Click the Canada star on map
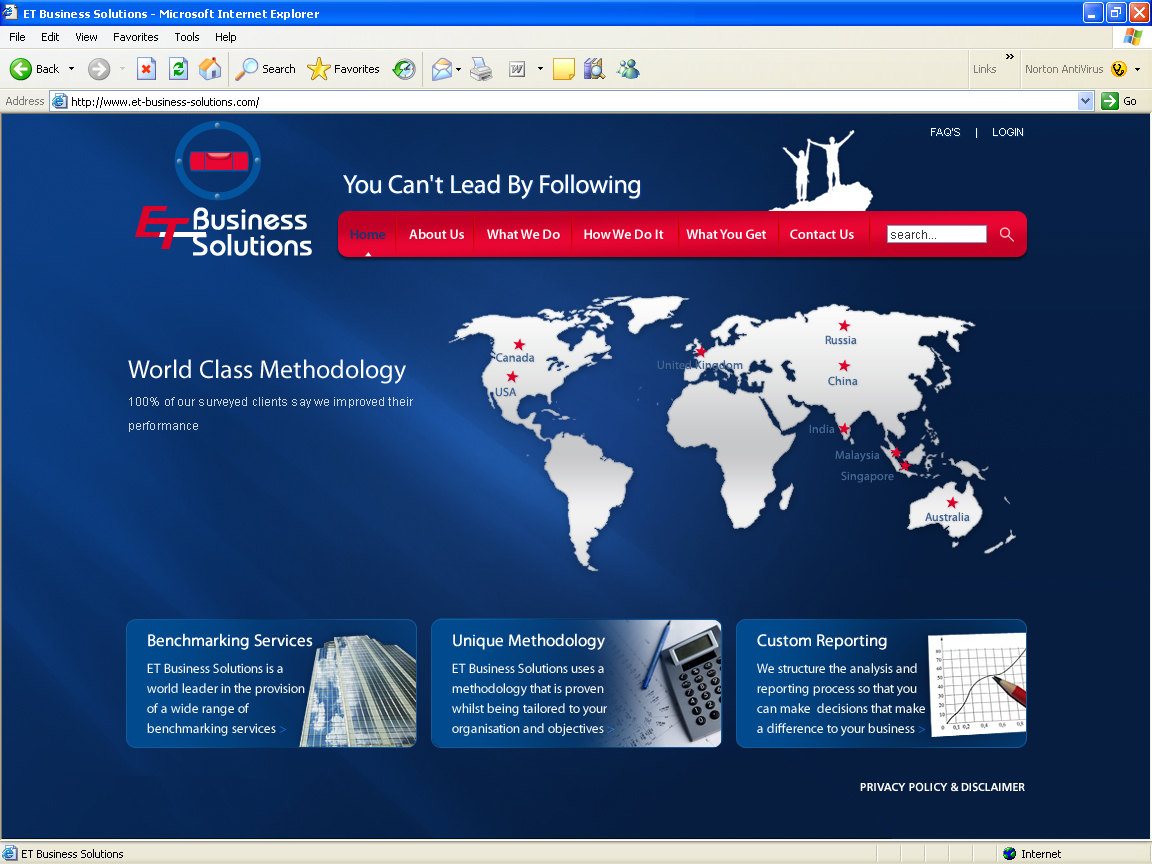The width and height of the screenshot is (1152, 864). tap(519, 345)
